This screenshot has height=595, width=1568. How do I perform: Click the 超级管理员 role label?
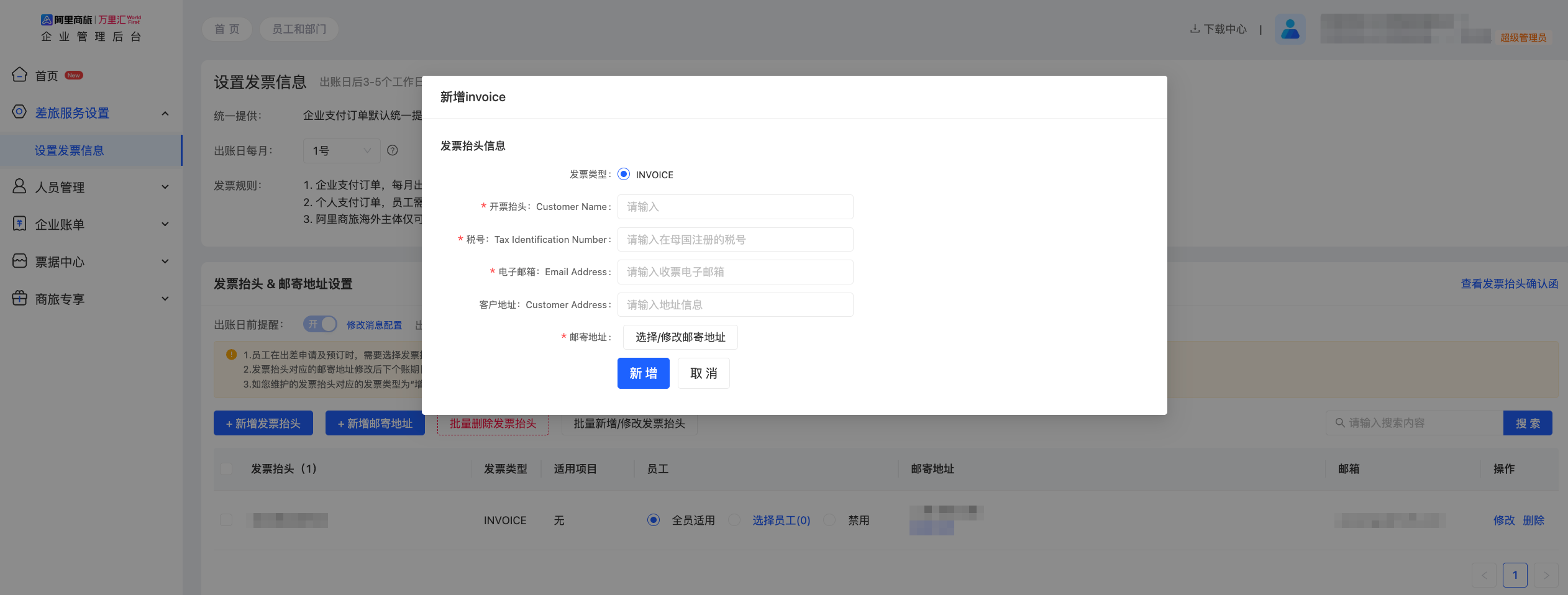(x=1523, y=37)
